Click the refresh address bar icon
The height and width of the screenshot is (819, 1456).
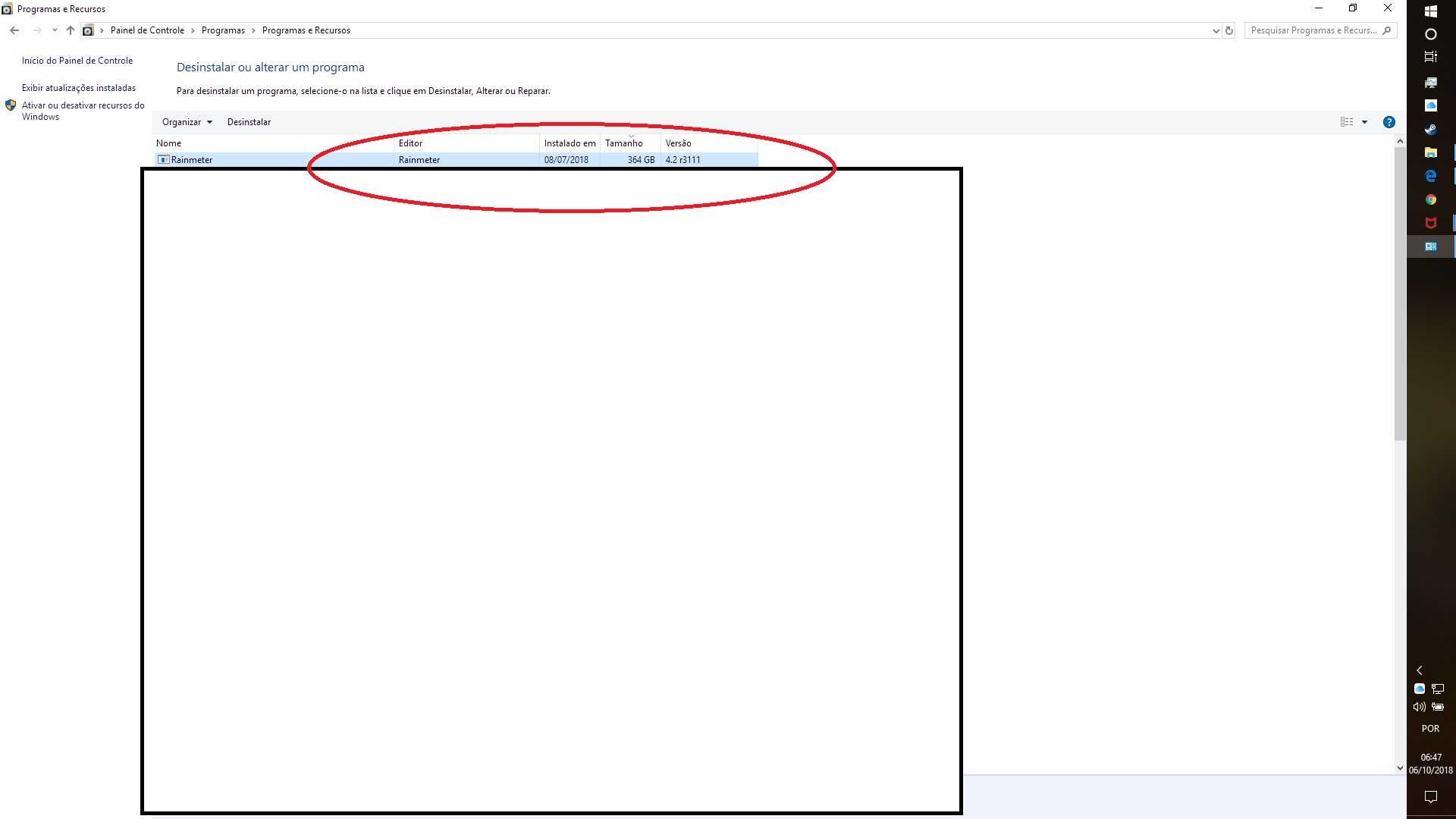pos(1229,30)
